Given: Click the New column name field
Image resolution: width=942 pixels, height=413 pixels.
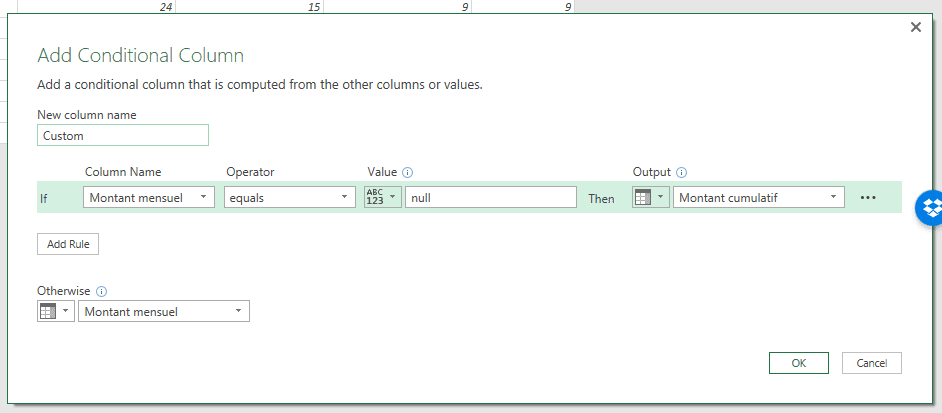Looking at the screenshot, I should click(123, 135).
